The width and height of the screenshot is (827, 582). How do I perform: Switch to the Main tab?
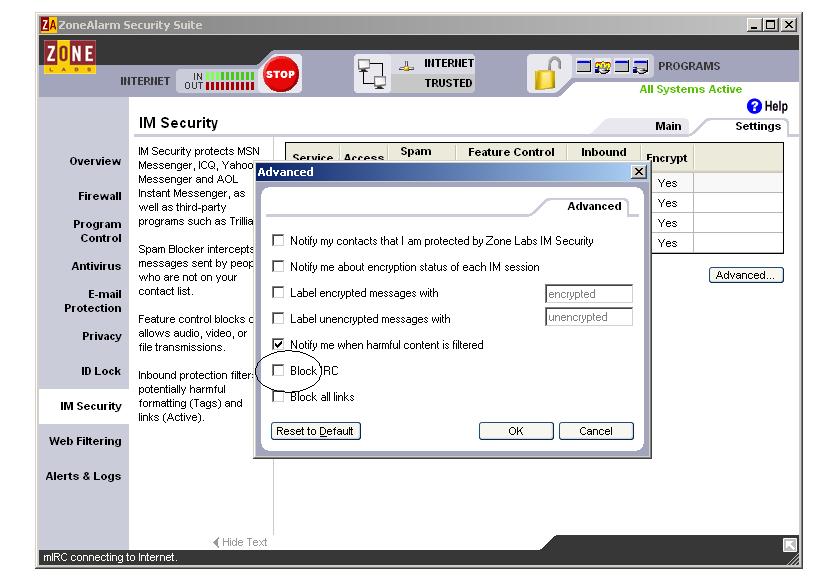tap(668, 126)
